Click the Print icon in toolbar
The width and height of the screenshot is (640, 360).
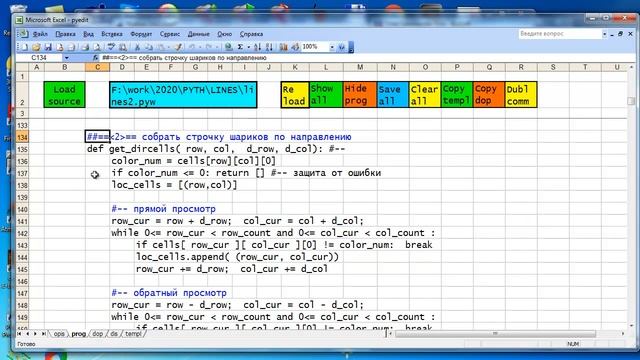point(85,47)
